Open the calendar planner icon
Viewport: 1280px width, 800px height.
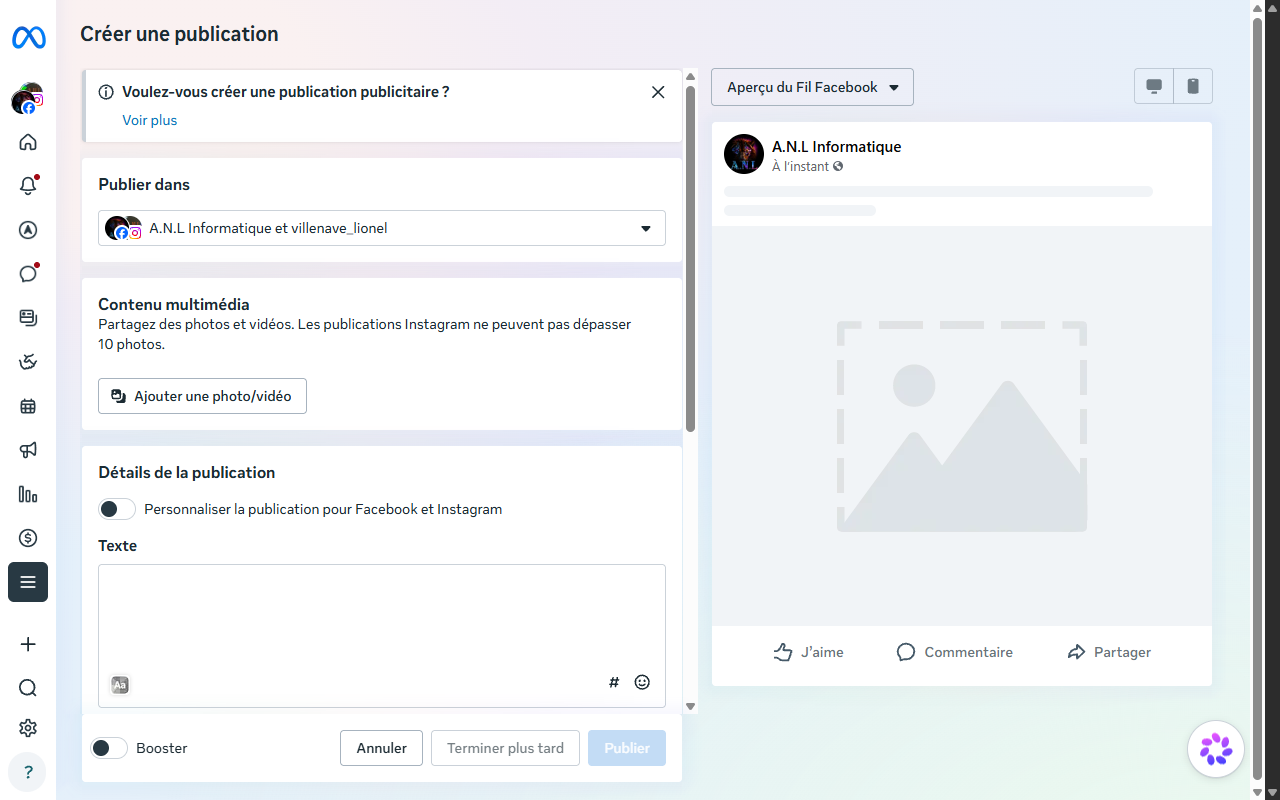click(28, 406)
